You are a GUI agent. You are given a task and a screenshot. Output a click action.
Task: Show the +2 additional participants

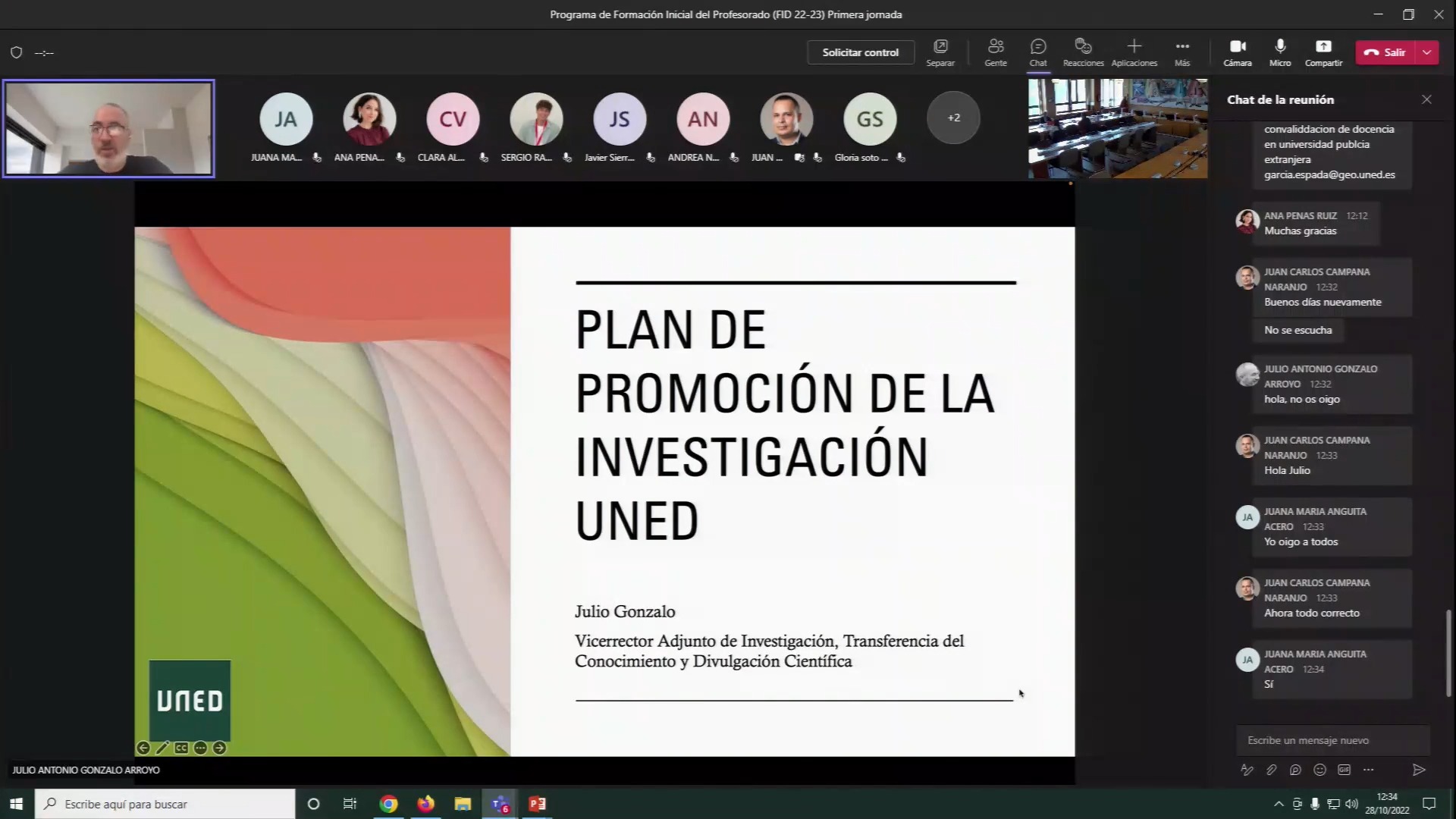click(x=953, y=118)
